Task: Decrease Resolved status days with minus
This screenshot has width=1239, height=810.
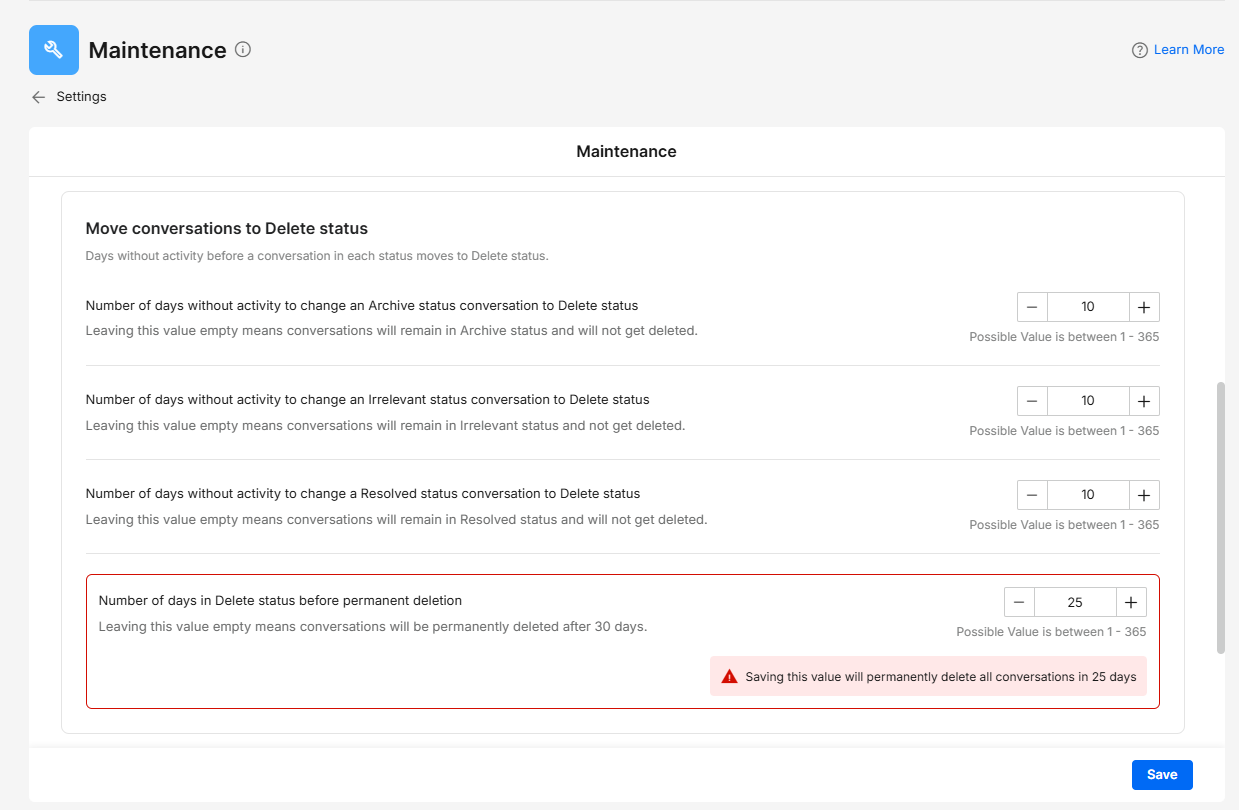Action: point(1032,495)
